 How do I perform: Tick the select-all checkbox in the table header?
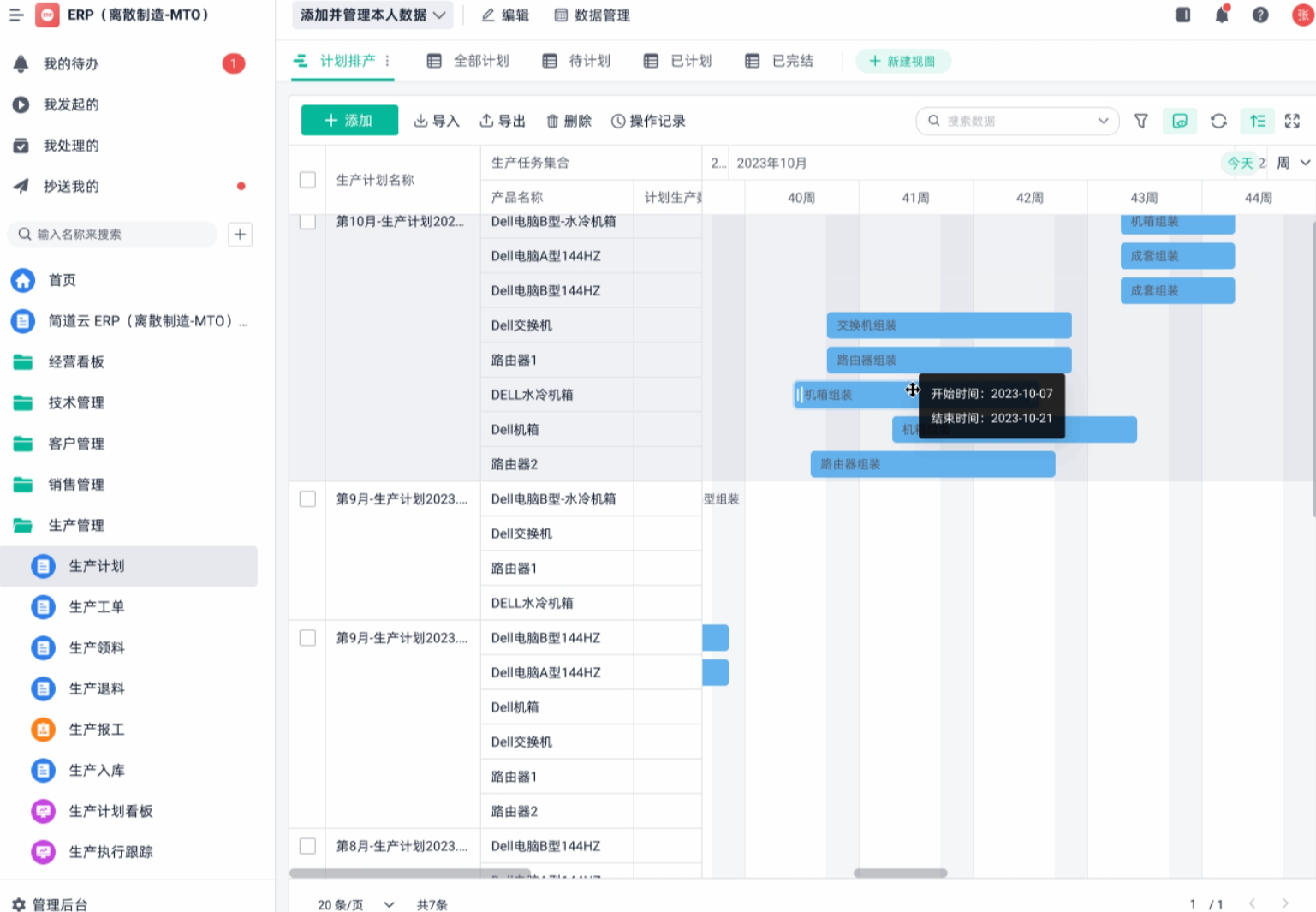click(x=307, y=180)
